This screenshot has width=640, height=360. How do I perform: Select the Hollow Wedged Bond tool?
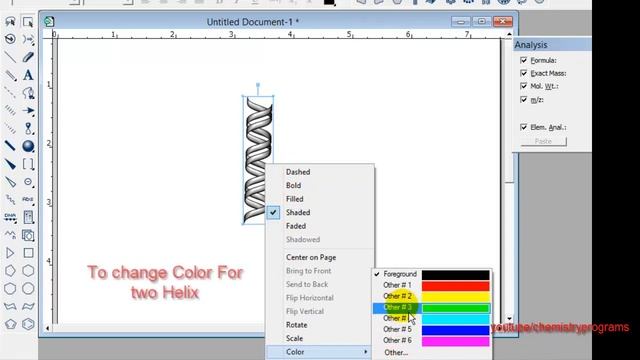pos(10,182)
